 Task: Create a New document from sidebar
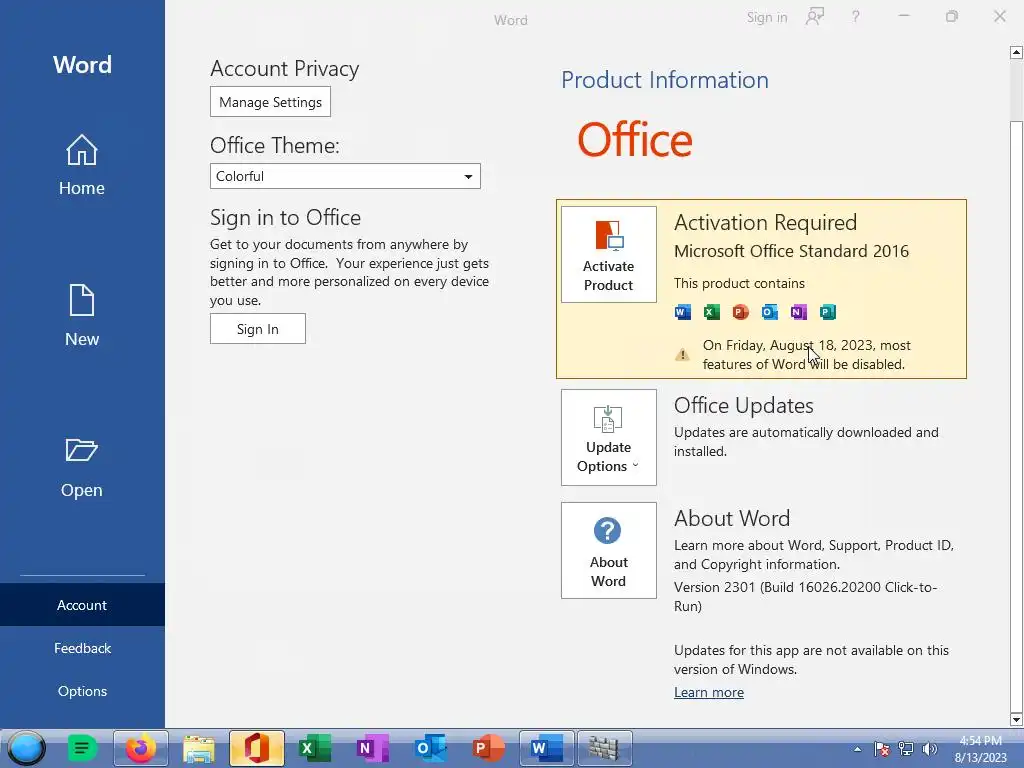pyautogui.click(x=82, y=316)
